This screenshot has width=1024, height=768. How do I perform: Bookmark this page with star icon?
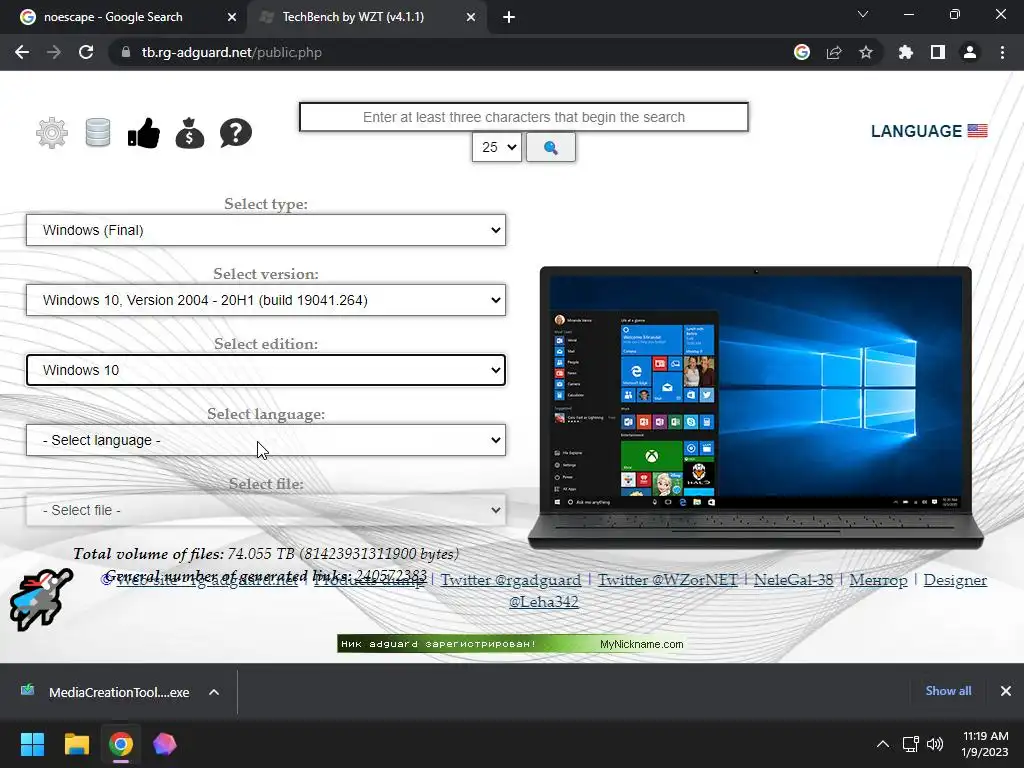(866, 52)
